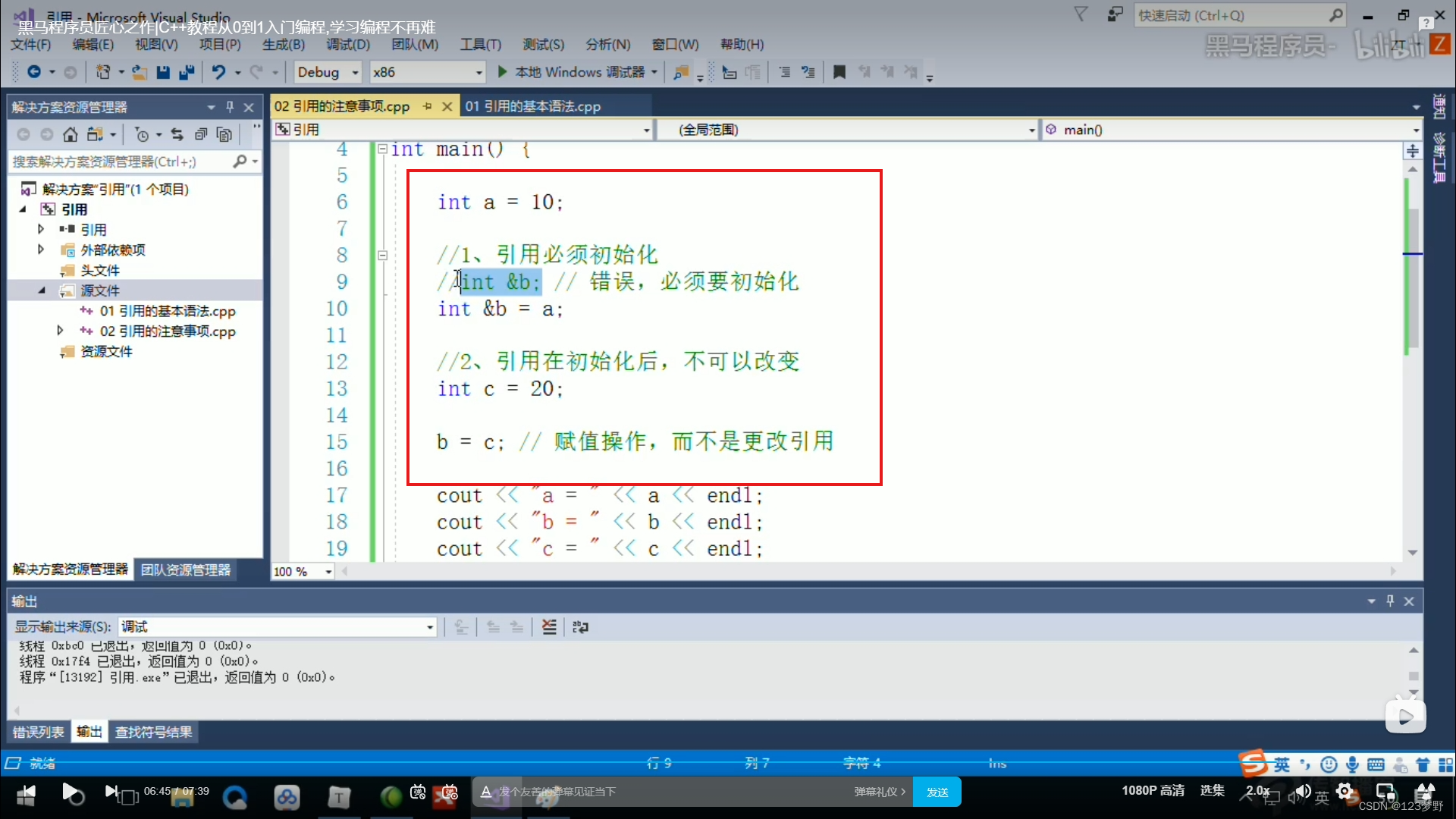Click the Sync with Active Document icon
Screen dimensions: 1456x819
coord(177,134)
